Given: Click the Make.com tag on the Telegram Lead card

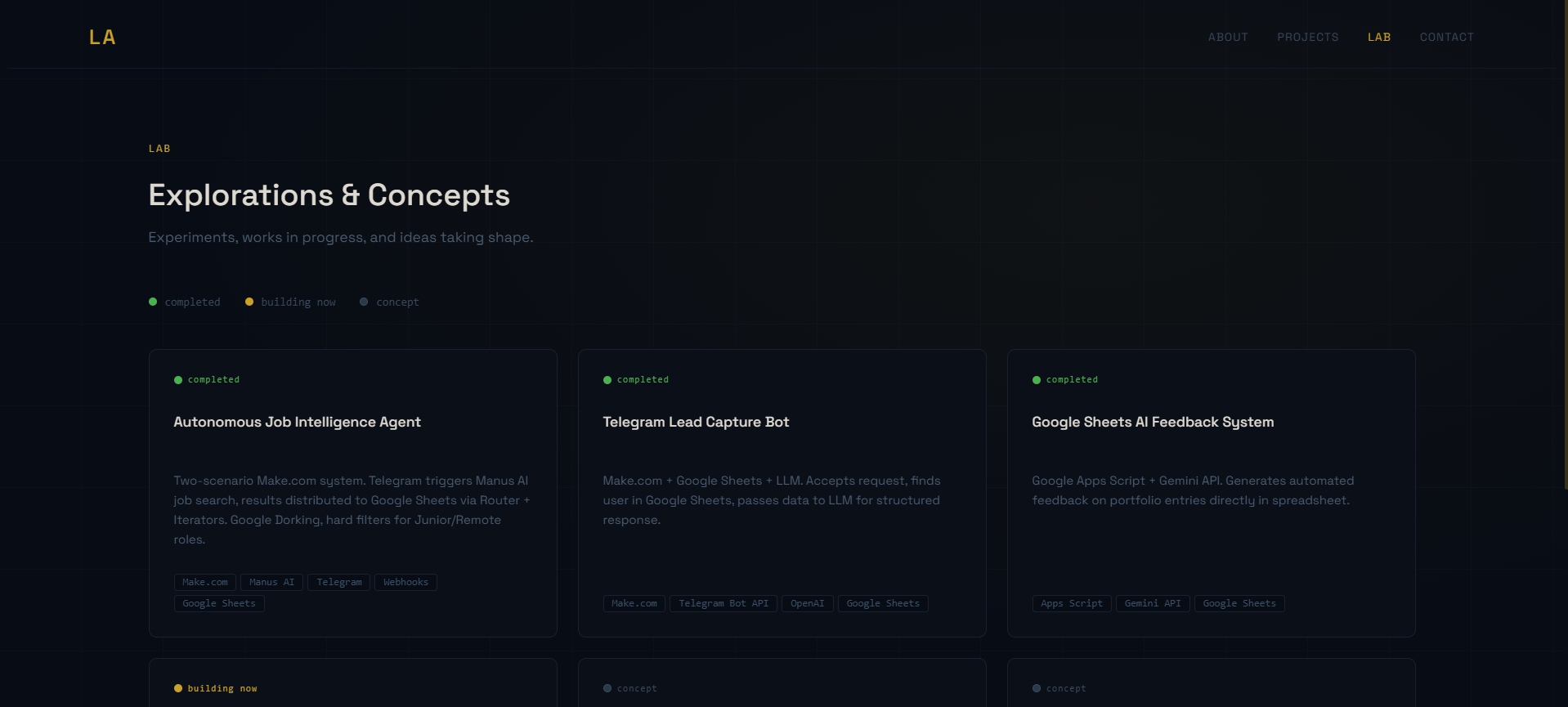Looking at the screenshot, I should (634, 603).
